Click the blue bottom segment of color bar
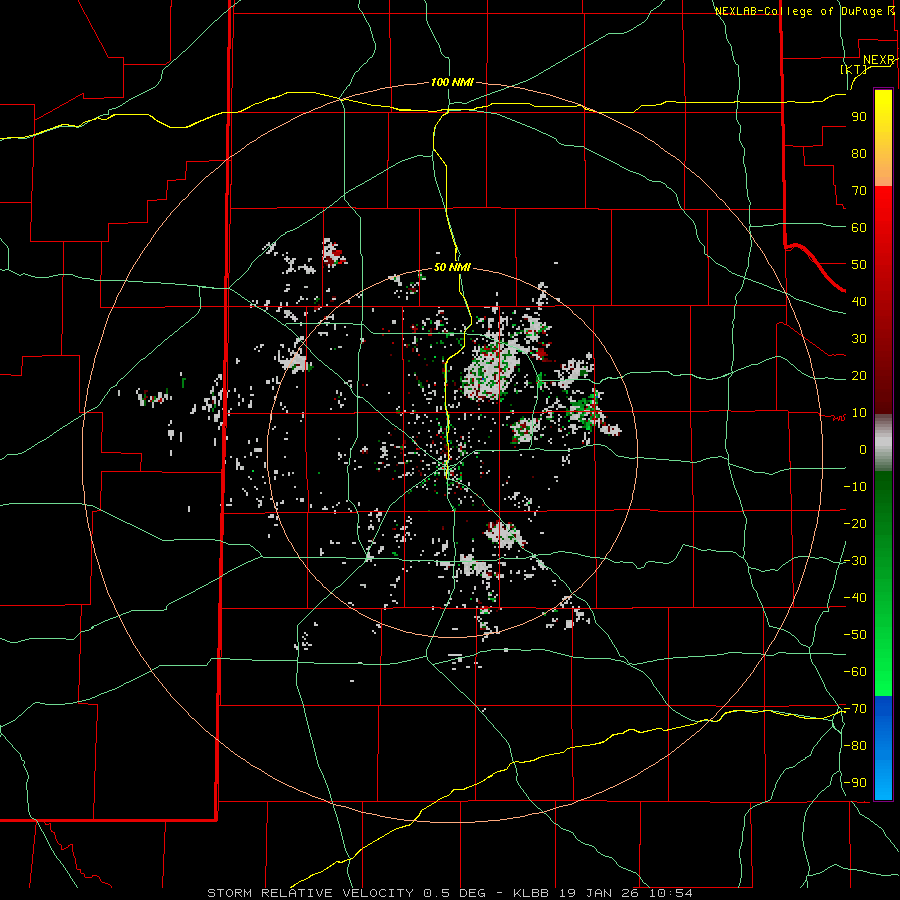The height and width of the screenshot is (900, 900). click(883, 748)
